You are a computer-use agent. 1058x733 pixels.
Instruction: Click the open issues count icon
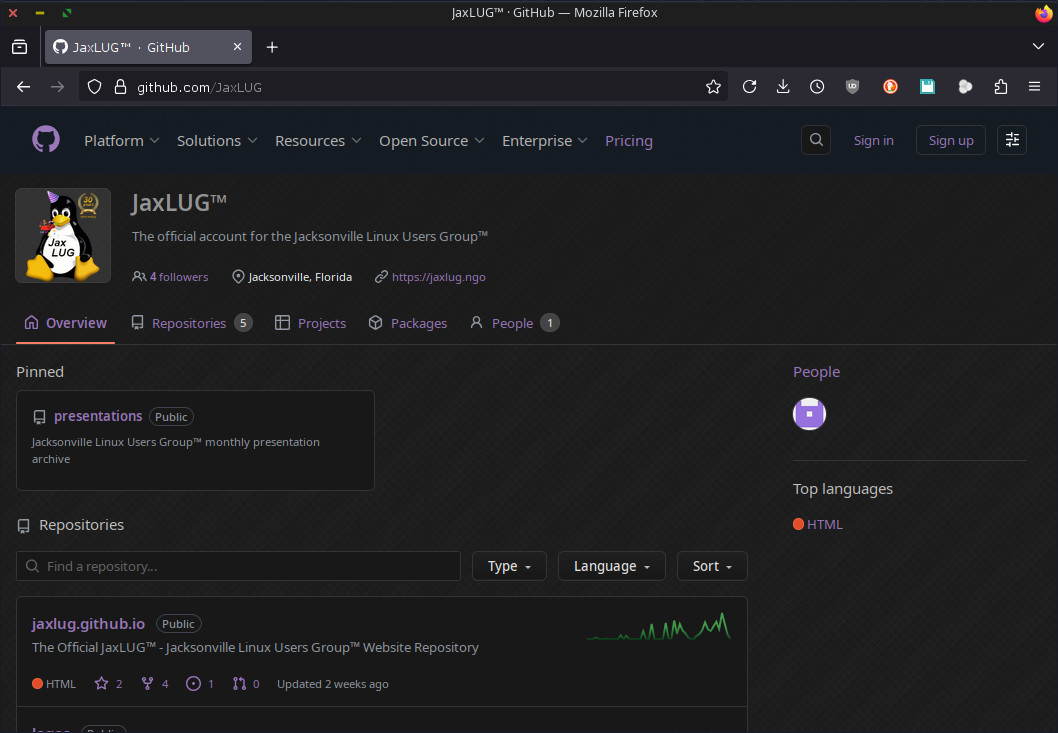tap(200, 684)
